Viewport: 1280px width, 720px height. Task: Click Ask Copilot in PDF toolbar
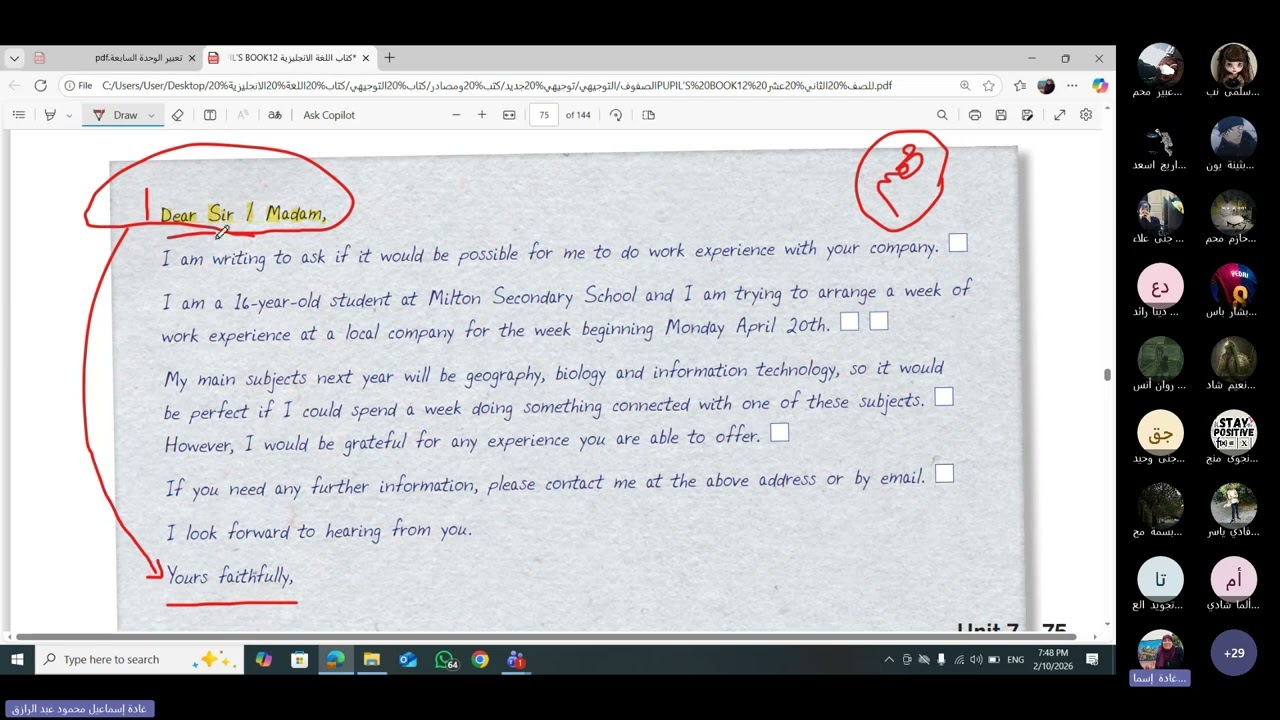point(329,115)
